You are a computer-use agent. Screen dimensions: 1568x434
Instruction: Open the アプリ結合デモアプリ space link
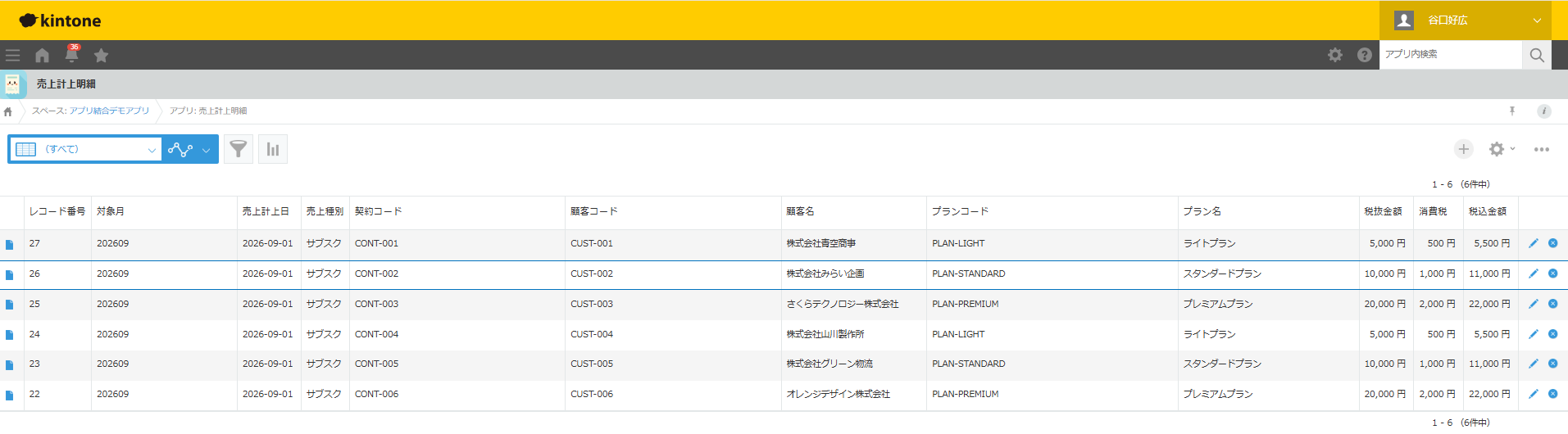[109, 111]
